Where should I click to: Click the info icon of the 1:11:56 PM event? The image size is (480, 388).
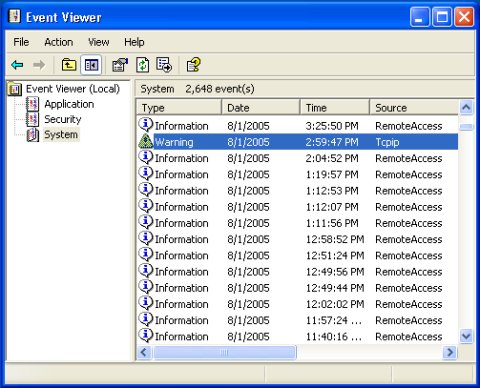[146, 222]
